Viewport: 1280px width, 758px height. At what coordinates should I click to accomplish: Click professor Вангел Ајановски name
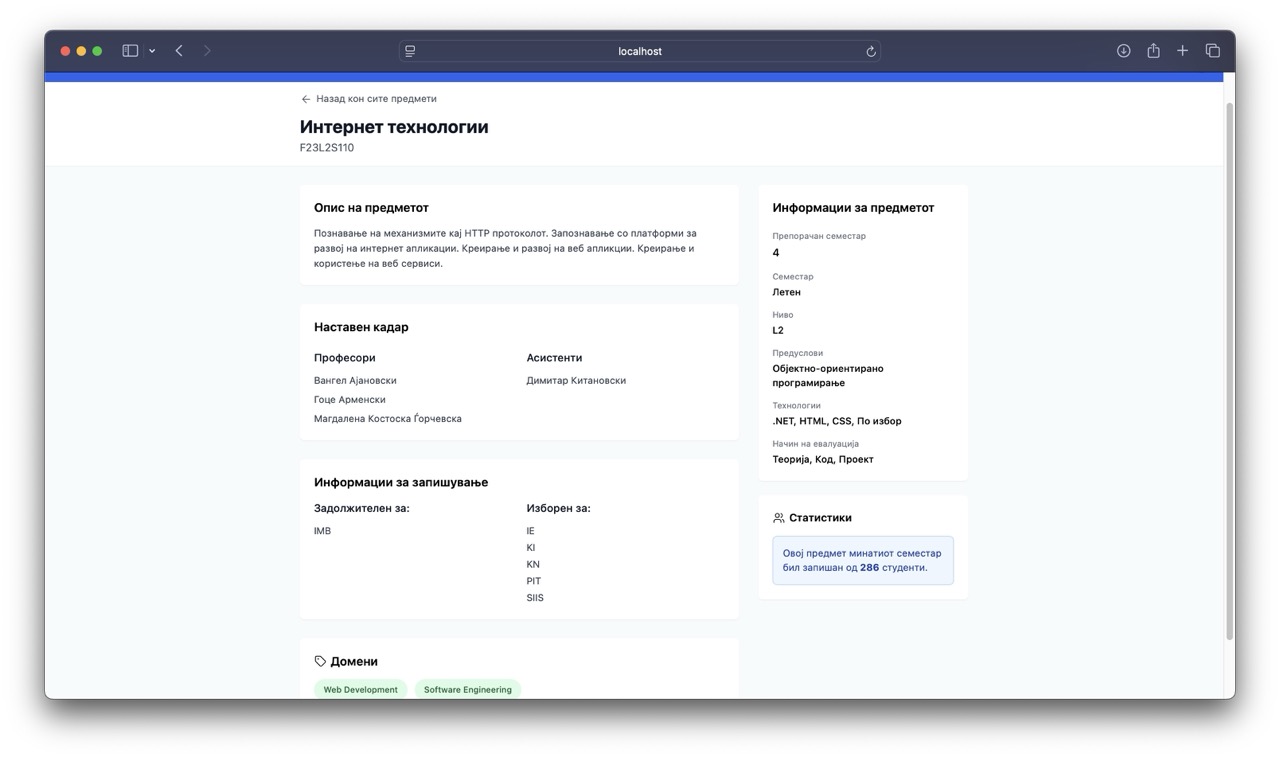tap(355, 380)
